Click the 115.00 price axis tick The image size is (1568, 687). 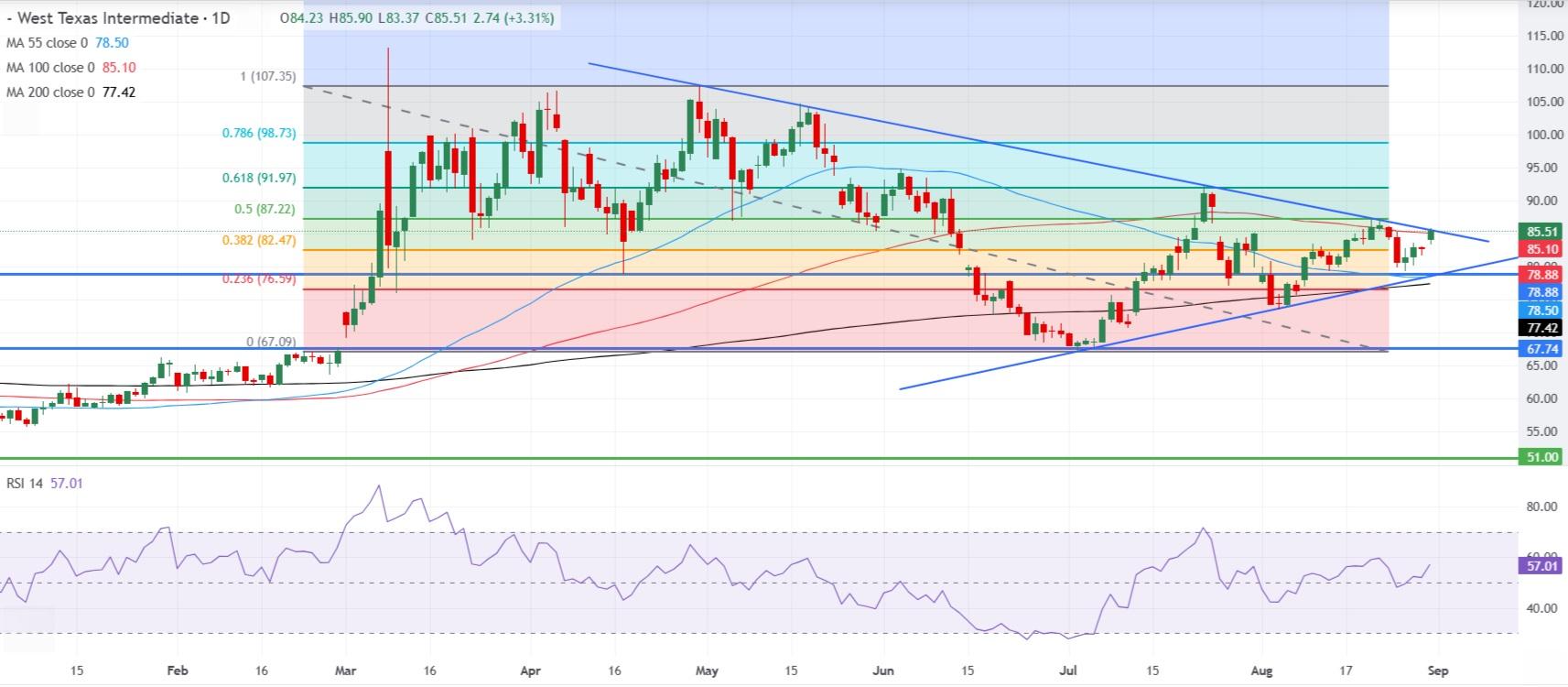(1543, 36)
